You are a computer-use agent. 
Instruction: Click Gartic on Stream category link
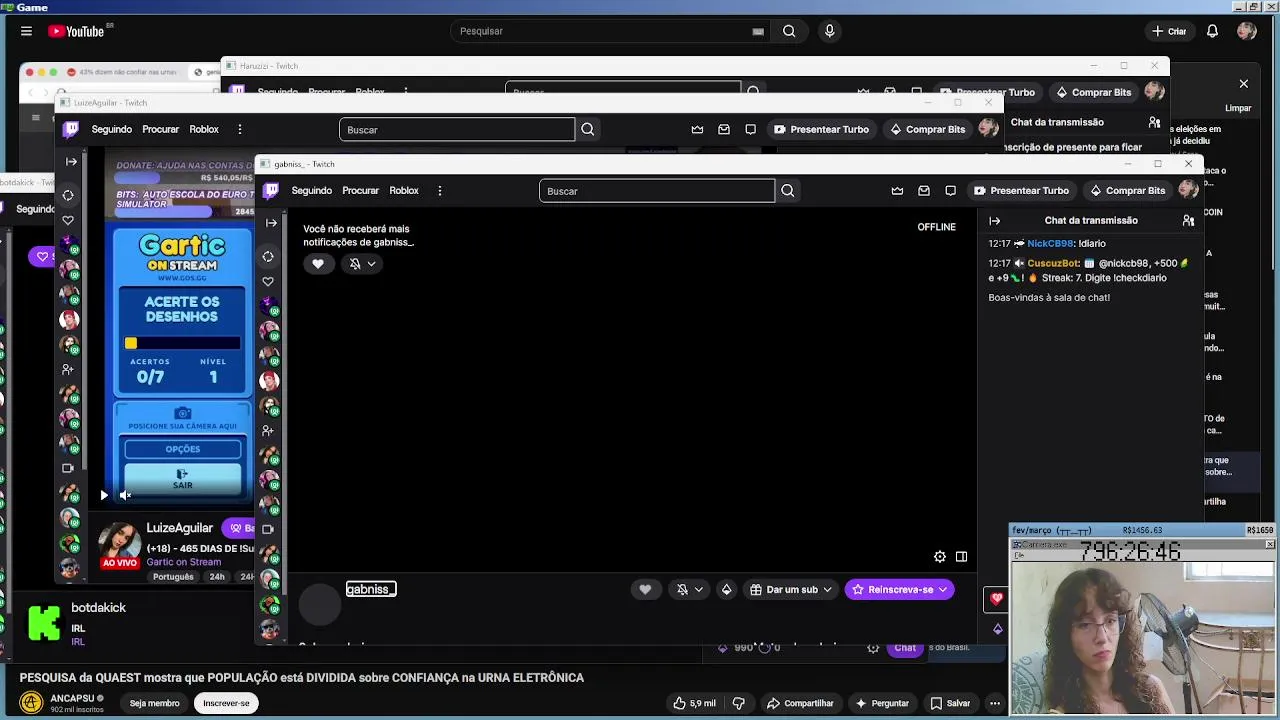184,562
